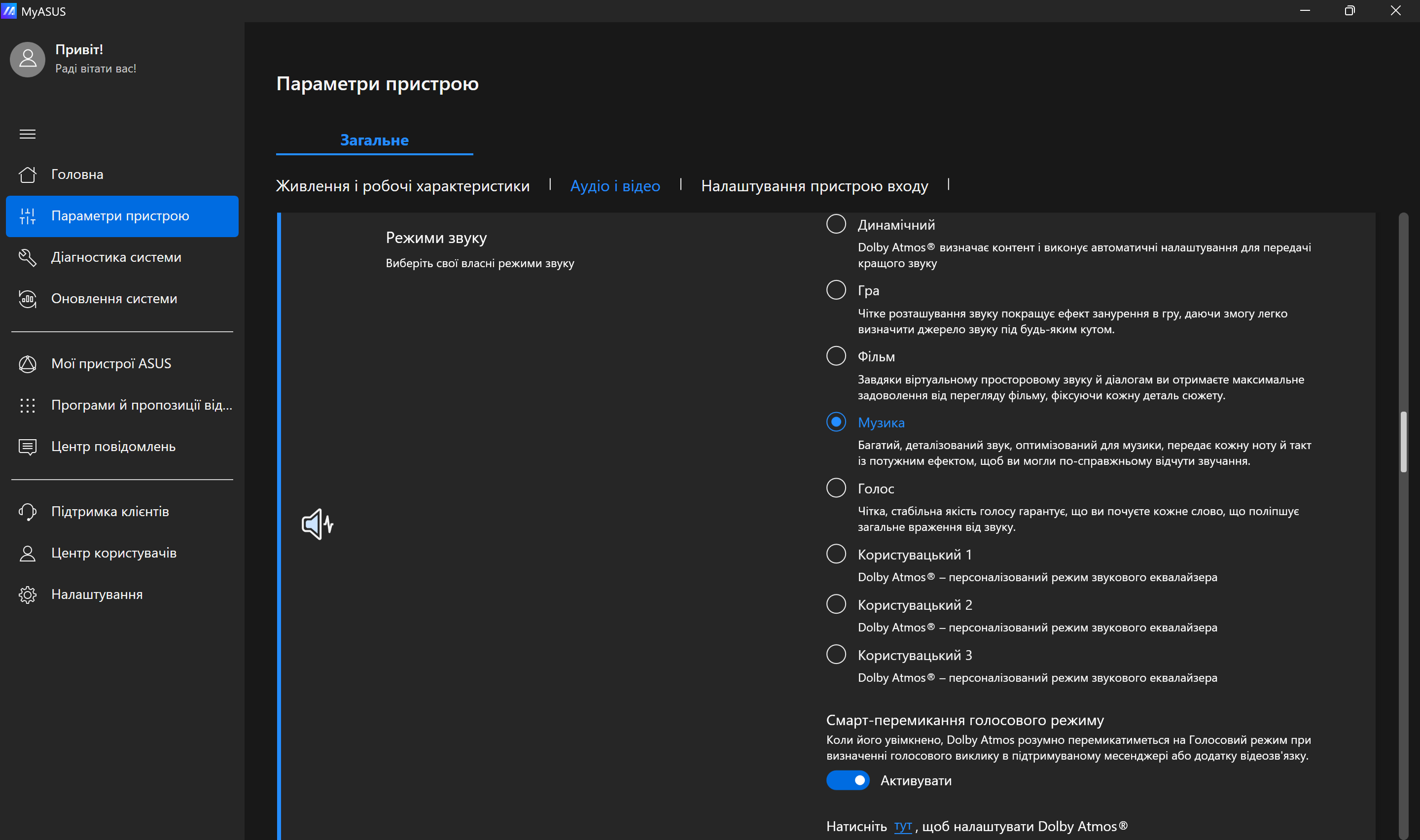1420x840 pixels.
Task: Click the user profile avatar
Action: tap(28, 59)
